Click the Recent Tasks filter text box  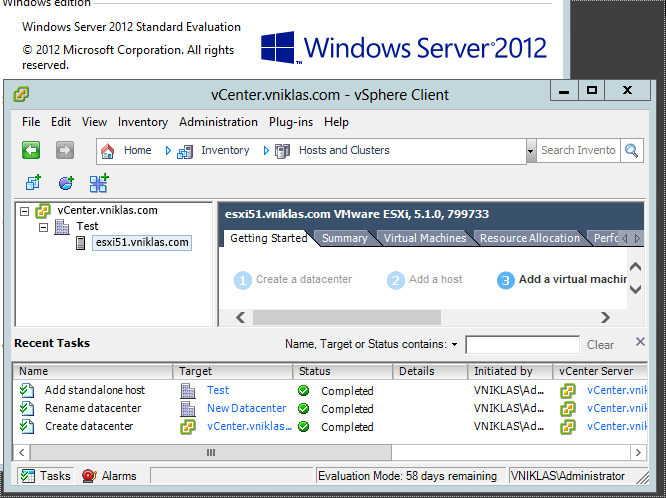(x=522, y=345)
